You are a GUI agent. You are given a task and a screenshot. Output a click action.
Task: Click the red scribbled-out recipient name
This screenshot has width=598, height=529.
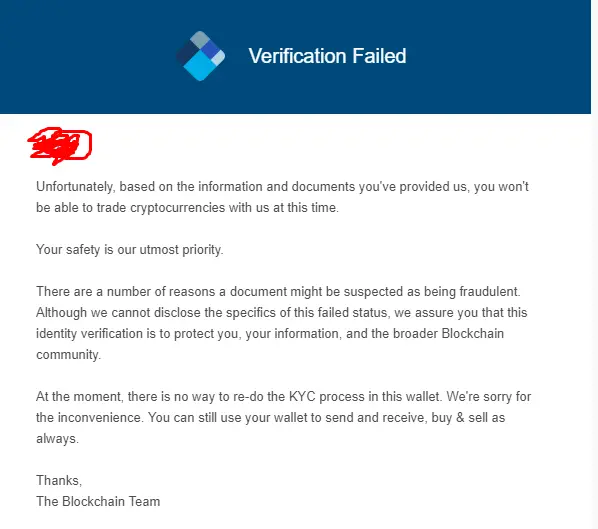coord(60,146)
